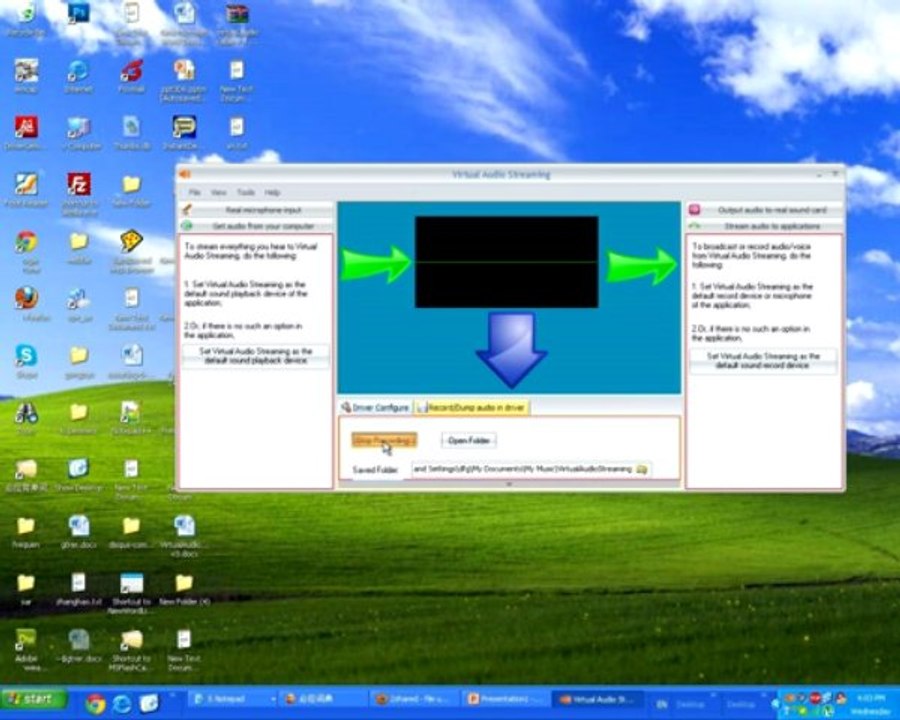Open the Tools menu
900x720 pixels.
[246, 192]
